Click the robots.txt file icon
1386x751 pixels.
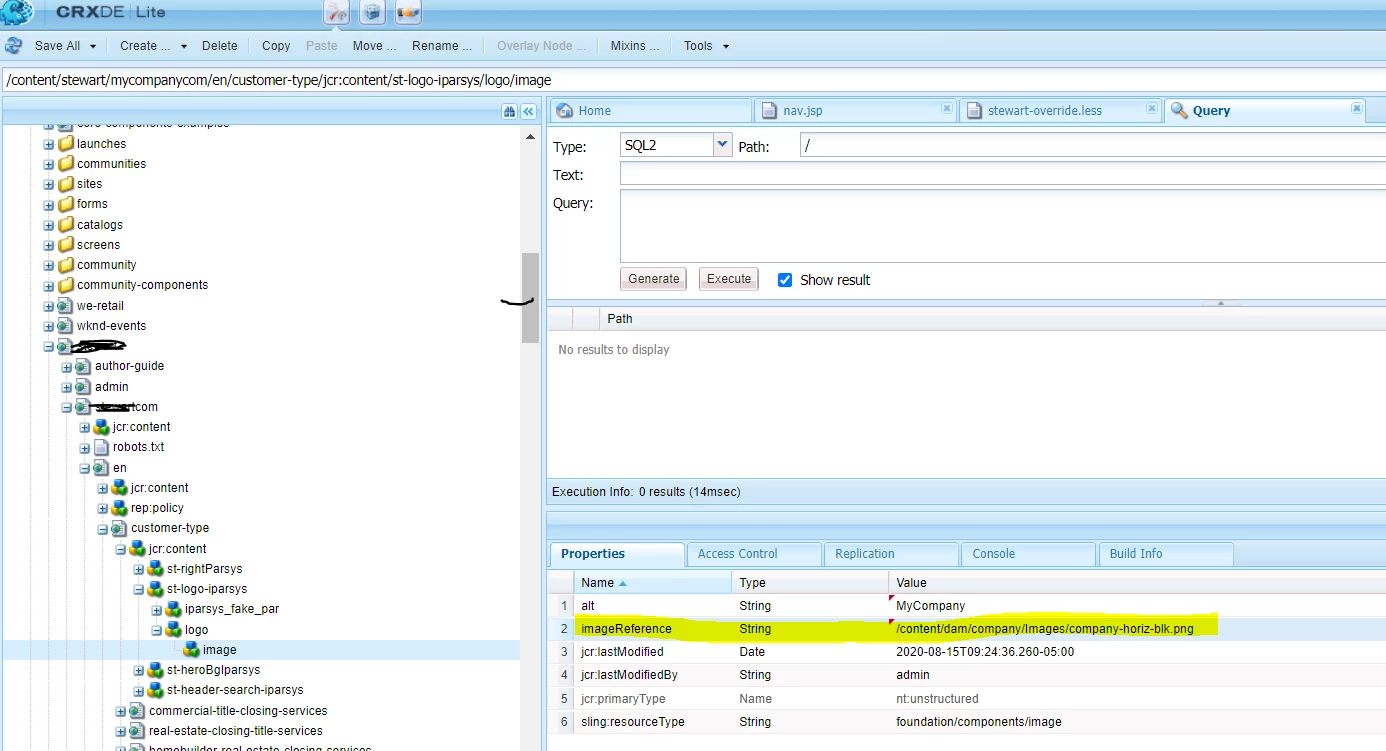101,447
